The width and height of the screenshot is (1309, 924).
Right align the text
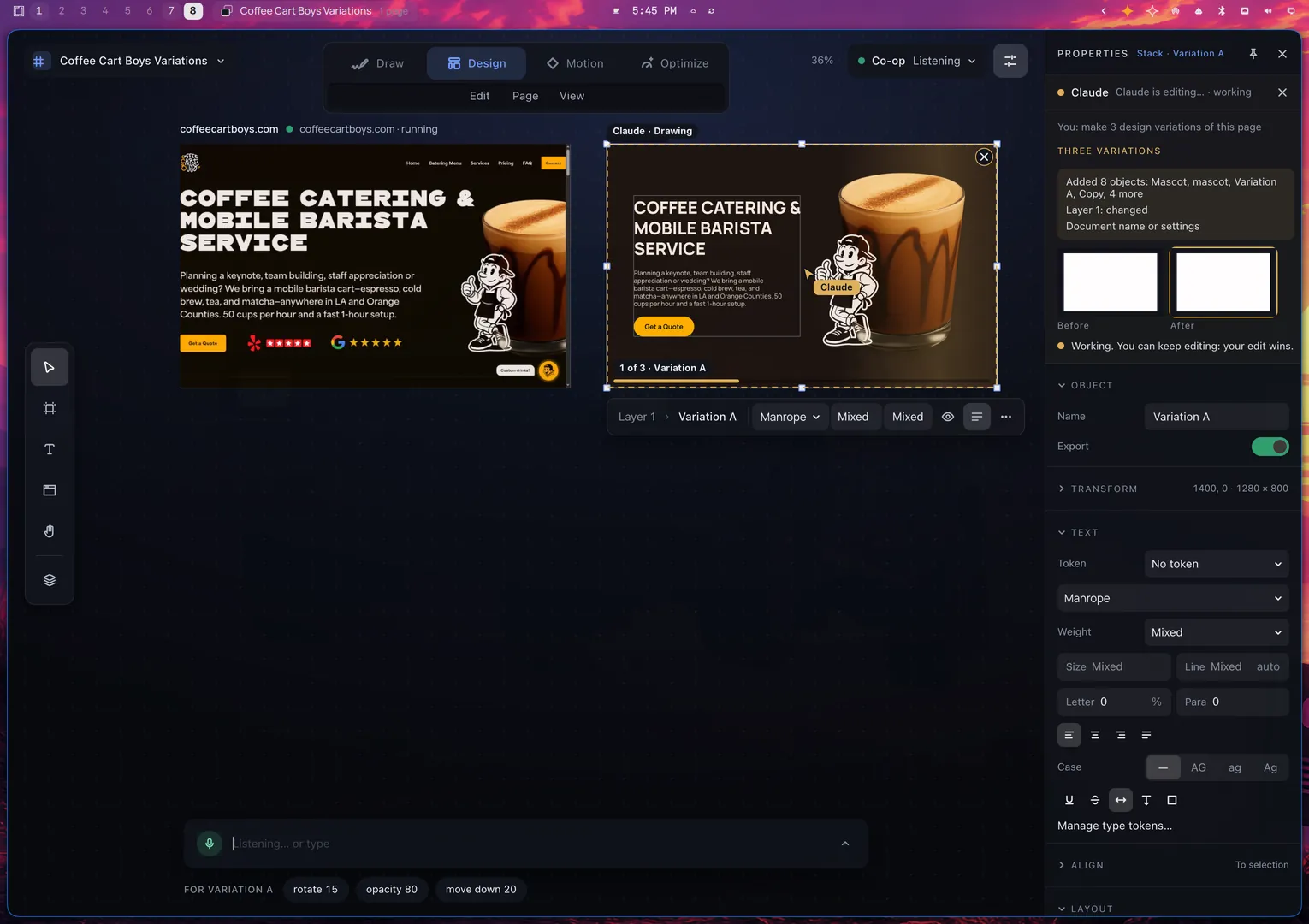click(1121, 735)
